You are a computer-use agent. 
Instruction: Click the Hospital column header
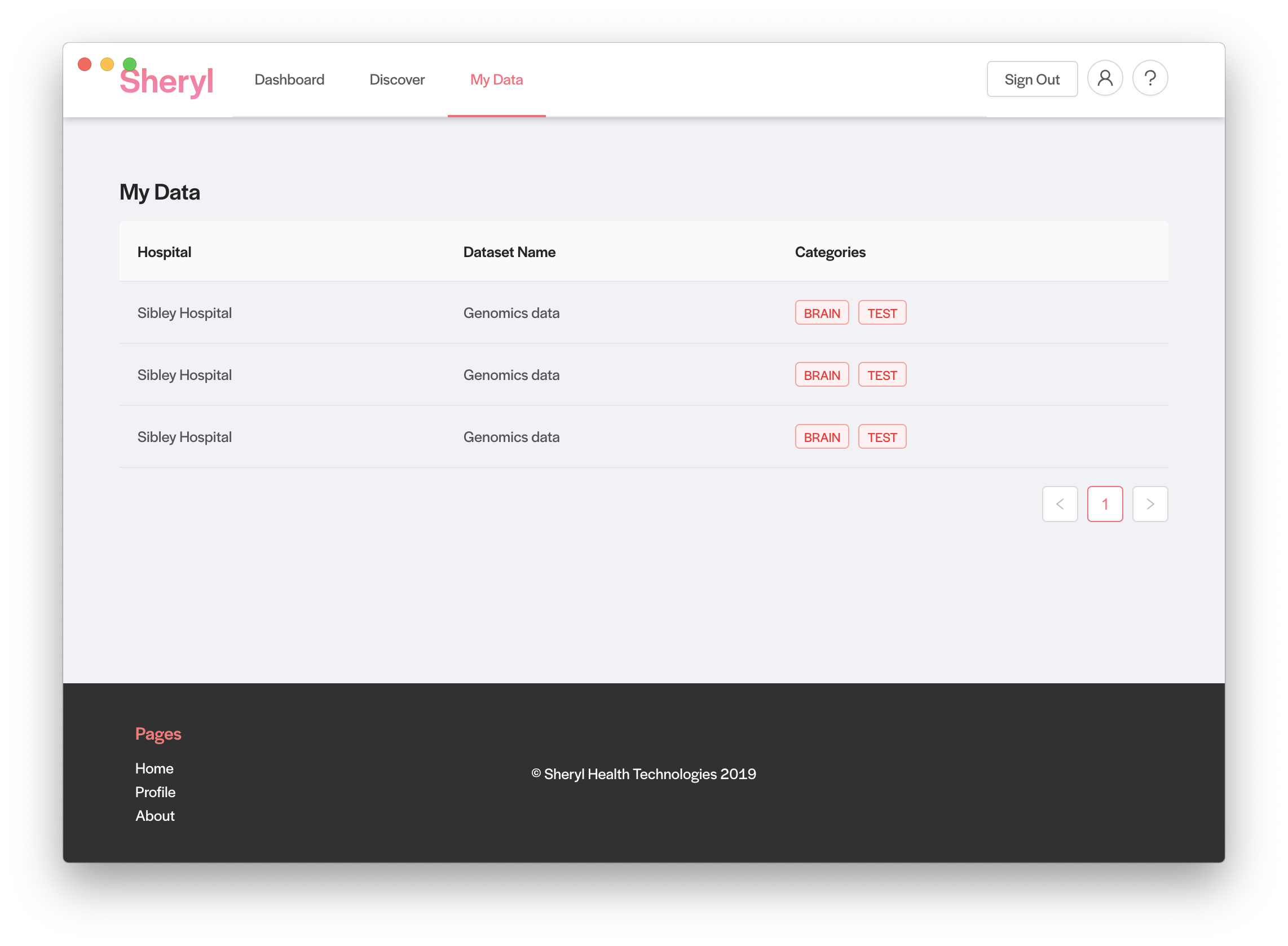(x=164, y=252)
